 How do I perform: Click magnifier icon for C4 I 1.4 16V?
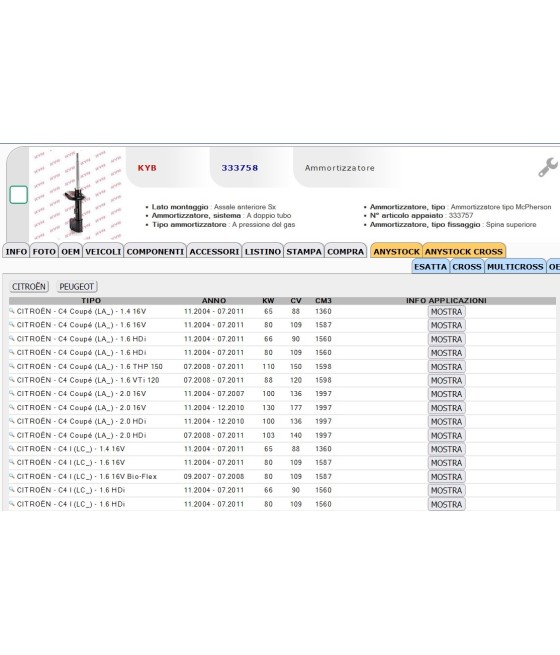[x=12, y=448]
